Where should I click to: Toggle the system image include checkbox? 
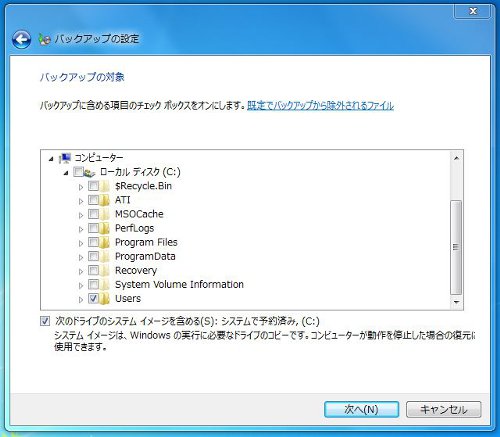click(45, 321)
